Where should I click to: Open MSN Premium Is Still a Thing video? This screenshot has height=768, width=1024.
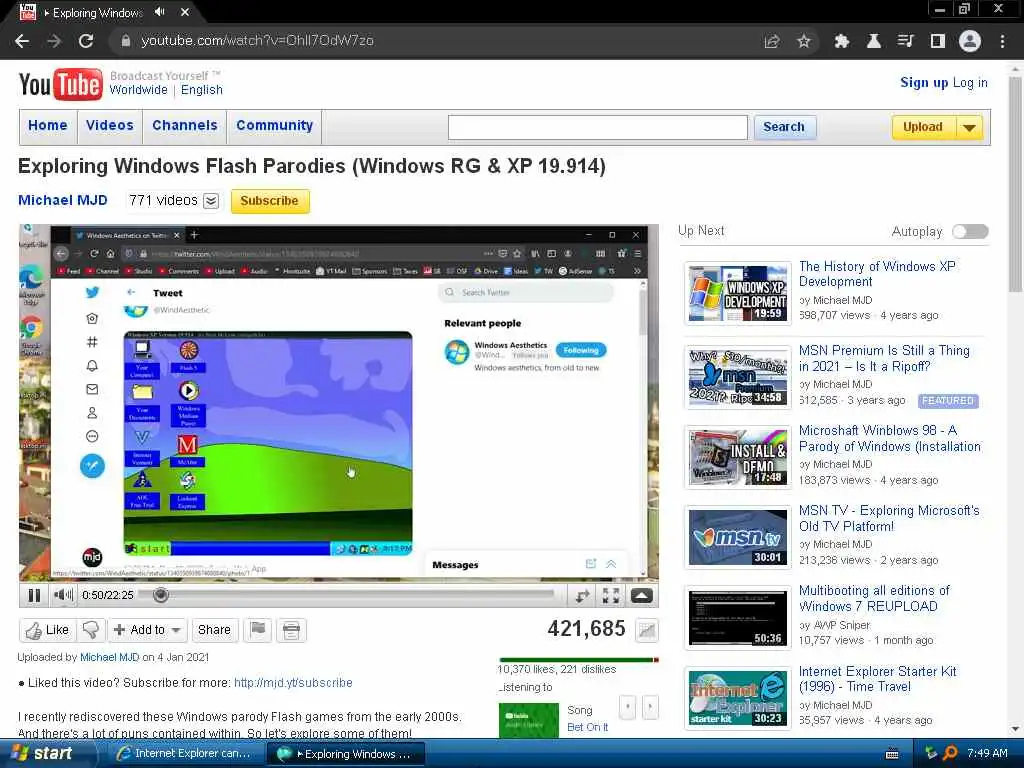pos(884,358)
